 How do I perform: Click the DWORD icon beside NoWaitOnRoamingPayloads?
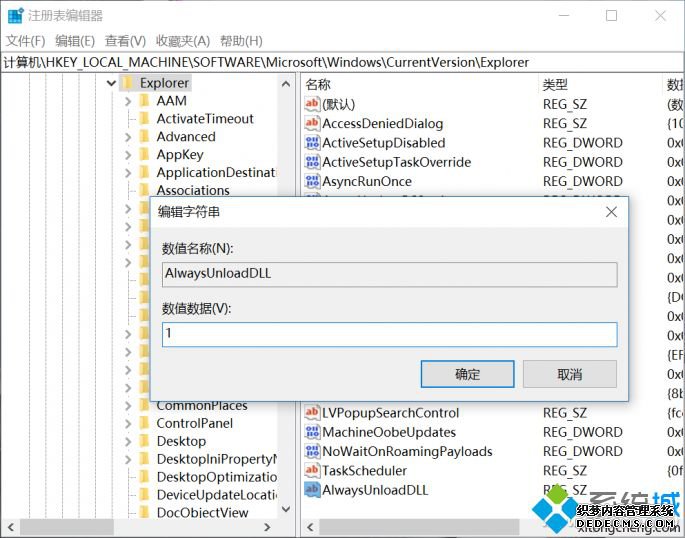point(312,451)
